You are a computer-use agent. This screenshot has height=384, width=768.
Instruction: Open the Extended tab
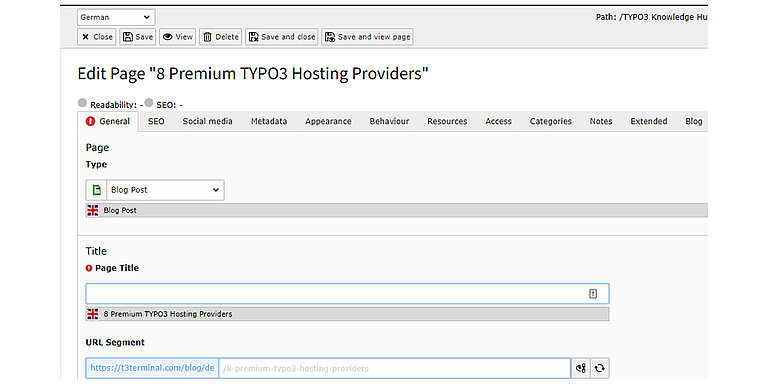point(649,121)
